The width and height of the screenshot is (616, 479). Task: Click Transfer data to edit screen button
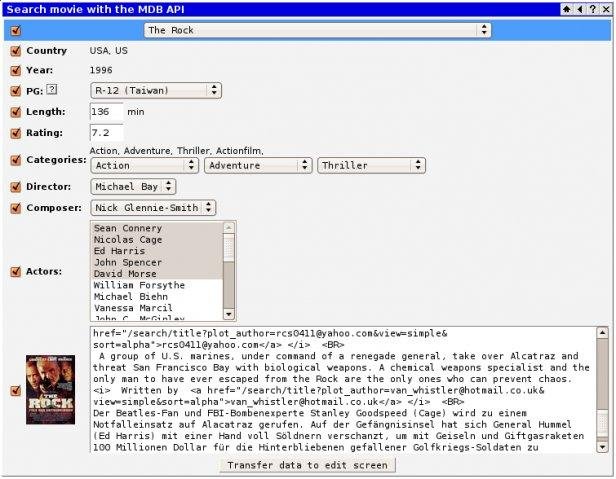(x=307, y=465)
